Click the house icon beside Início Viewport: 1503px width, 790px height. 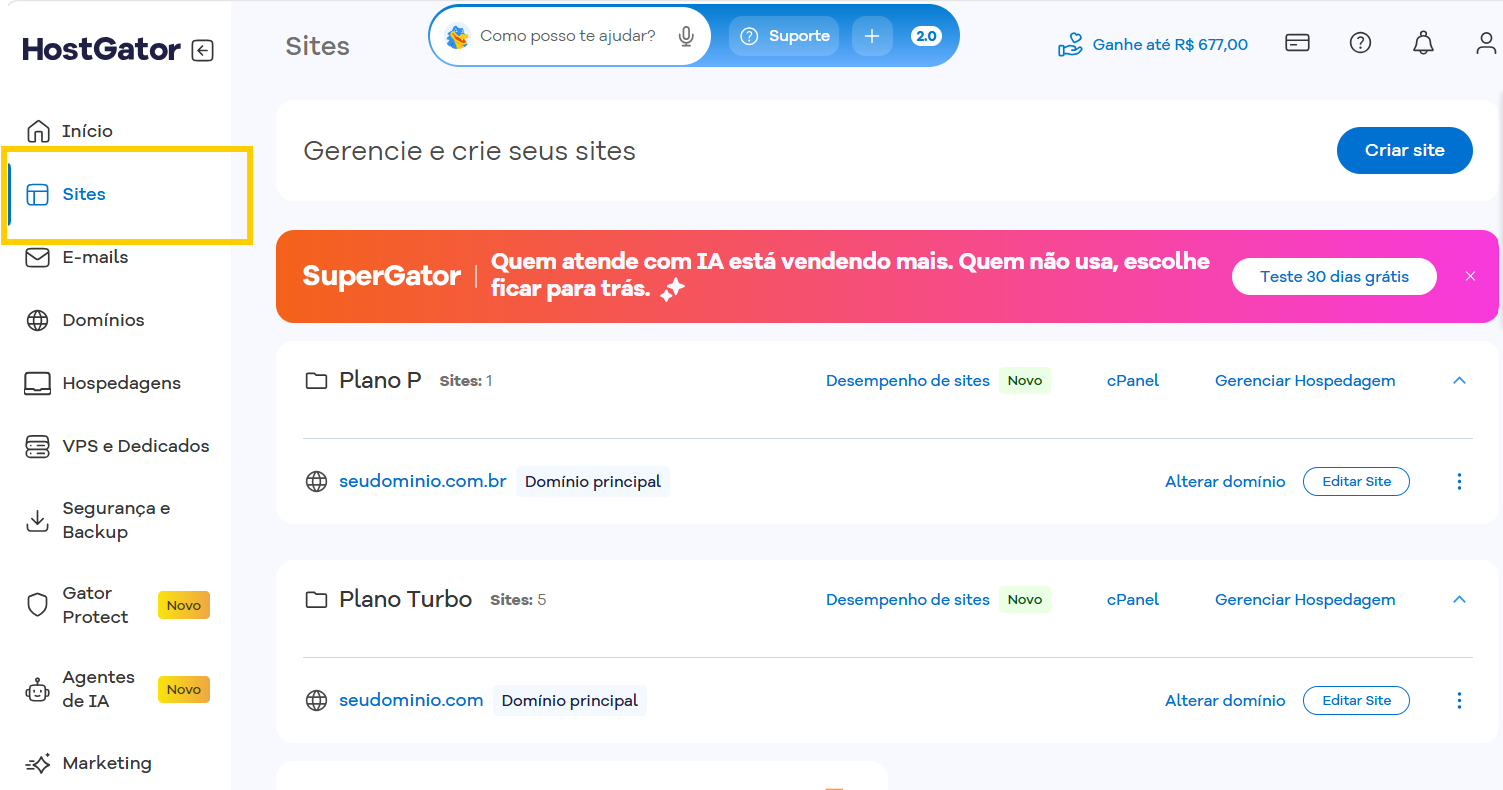pos(38,131)
